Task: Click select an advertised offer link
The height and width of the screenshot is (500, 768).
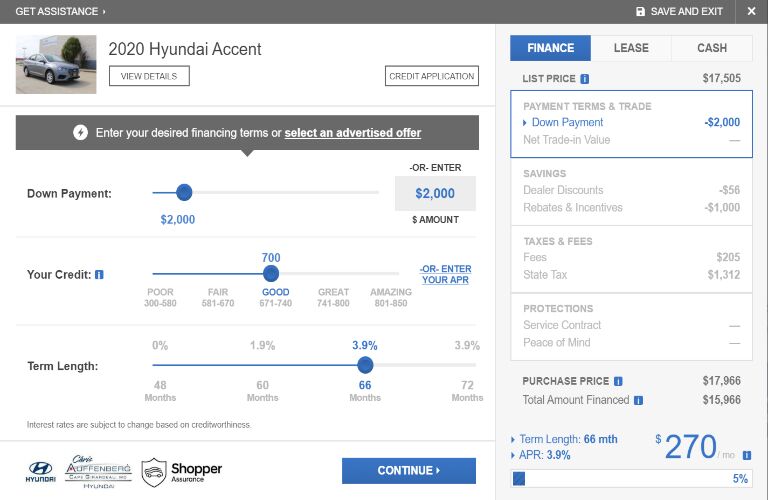Action: pyautogui.click(x=353, y=133)
